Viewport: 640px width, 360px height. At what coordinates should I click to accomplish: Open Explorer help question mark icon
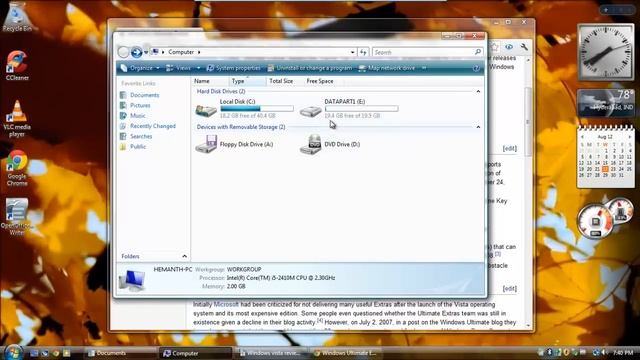point(476,68)
